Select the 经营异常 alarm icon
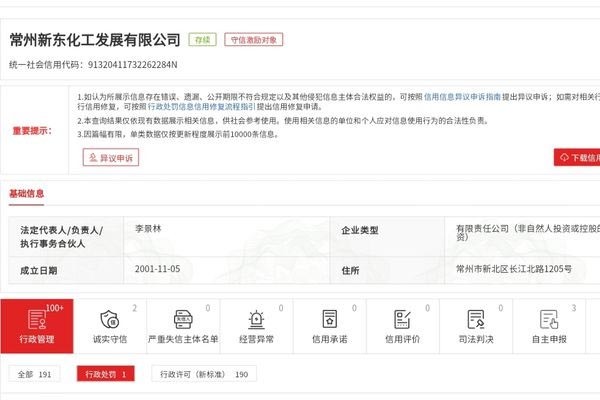Viewport: 600px width, 400px height. [x=256, y=320]
